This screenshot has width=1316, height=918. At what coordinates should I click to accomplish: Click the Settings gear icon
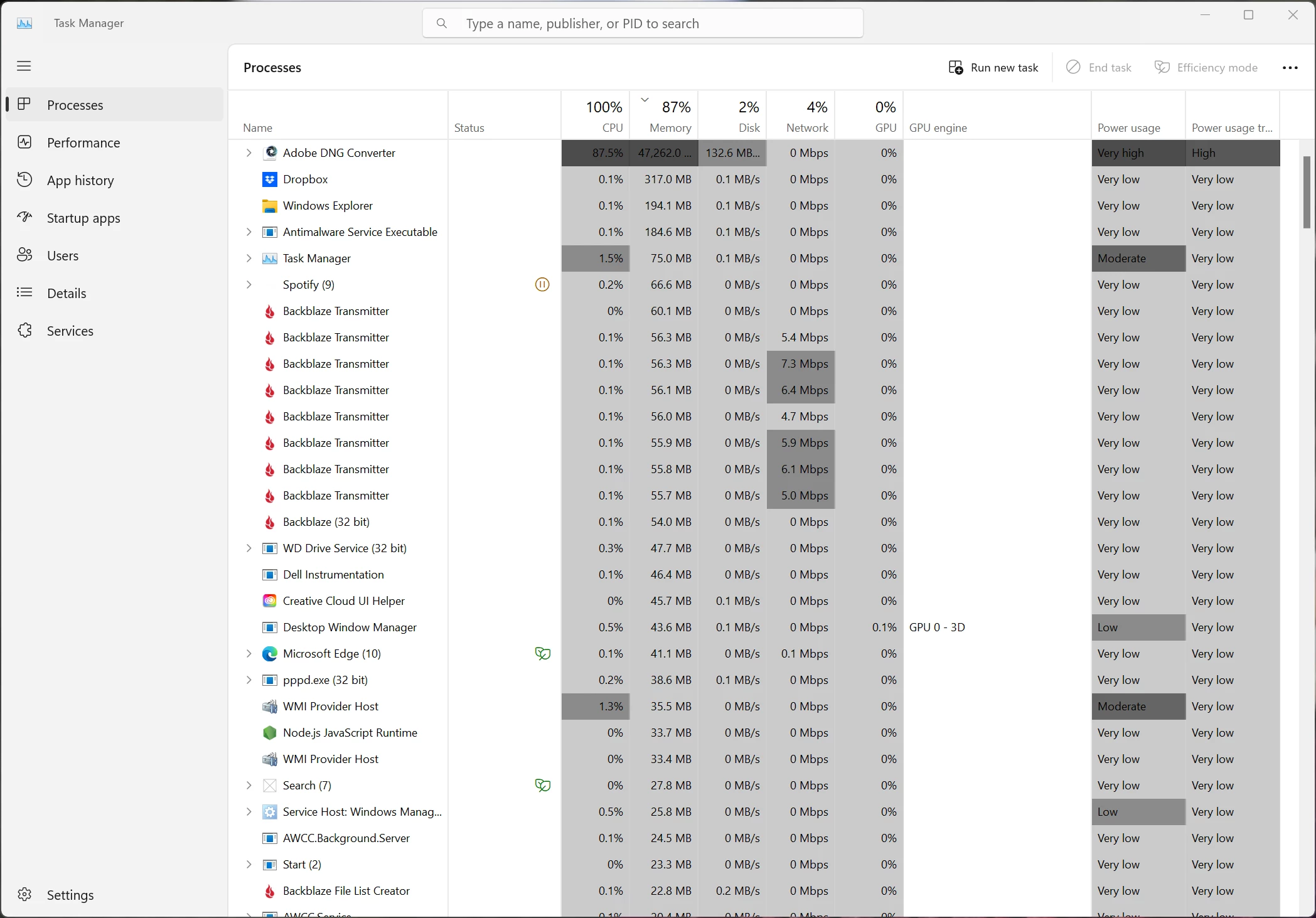[x=24, y=895]
